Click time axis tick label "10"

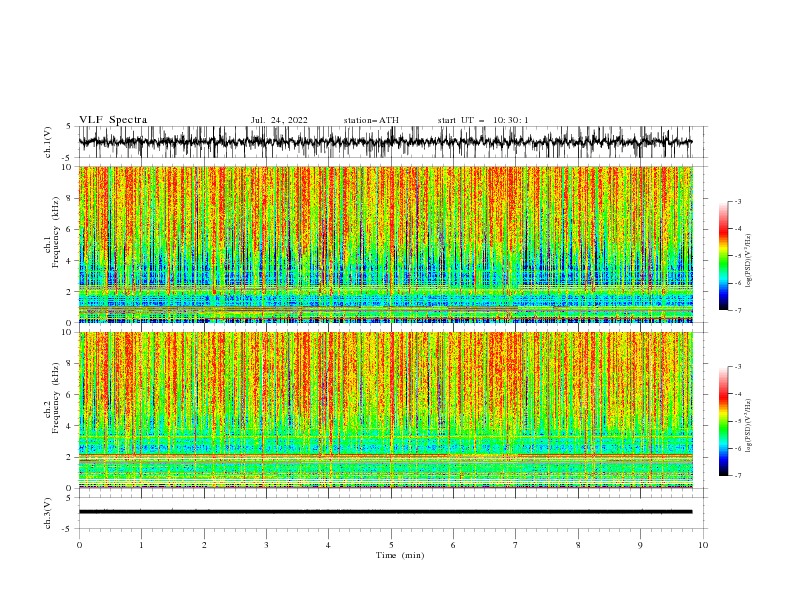pos(703,545)
